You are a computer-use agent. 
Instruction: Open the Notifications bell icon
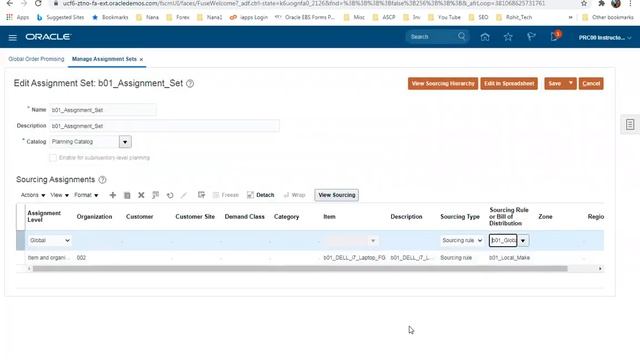point(554,37)
